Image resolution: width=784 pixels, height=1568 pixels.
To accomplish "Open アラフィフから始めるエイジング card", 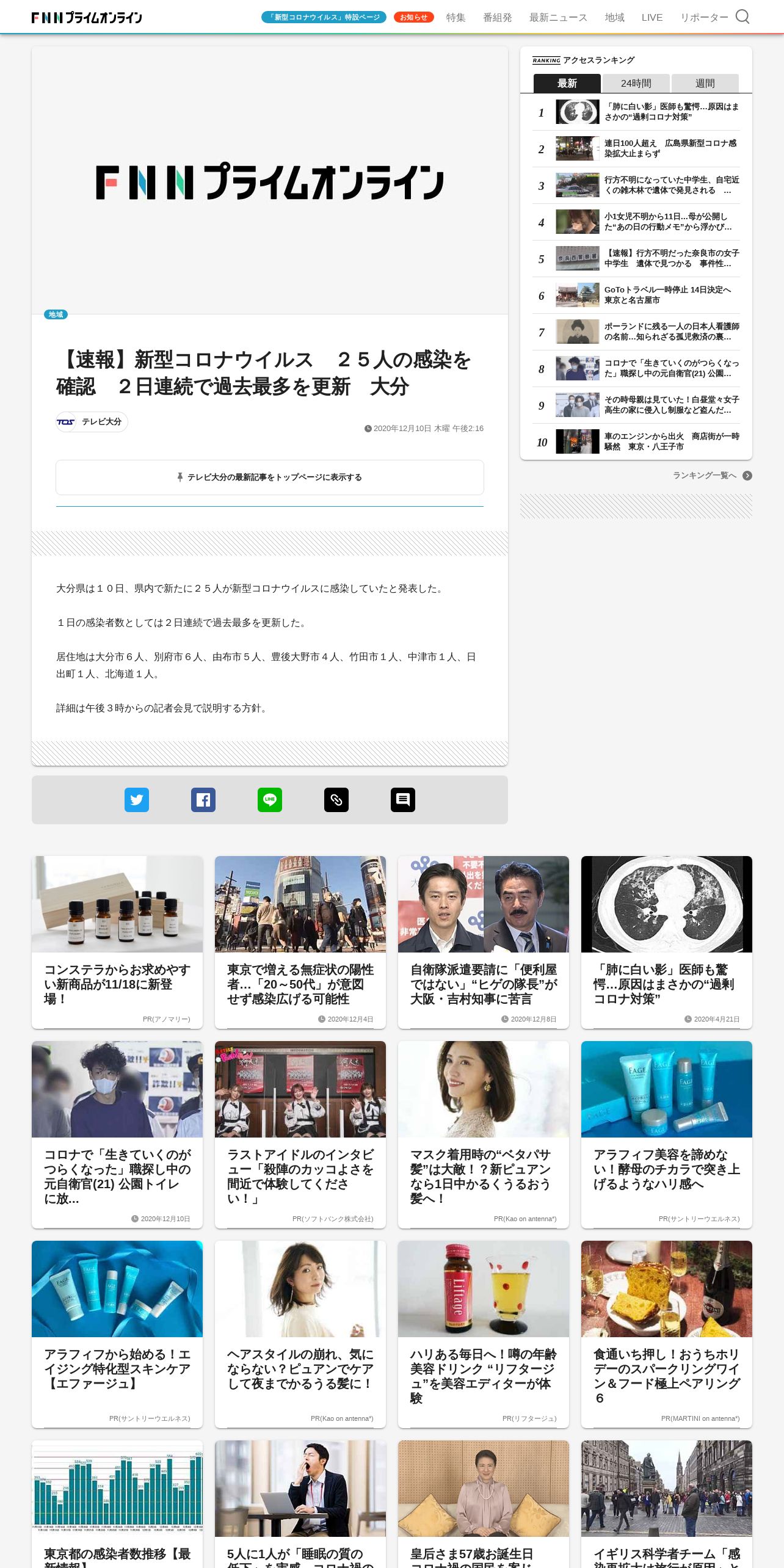I will pyautogui.click(x=117, y=1334).
